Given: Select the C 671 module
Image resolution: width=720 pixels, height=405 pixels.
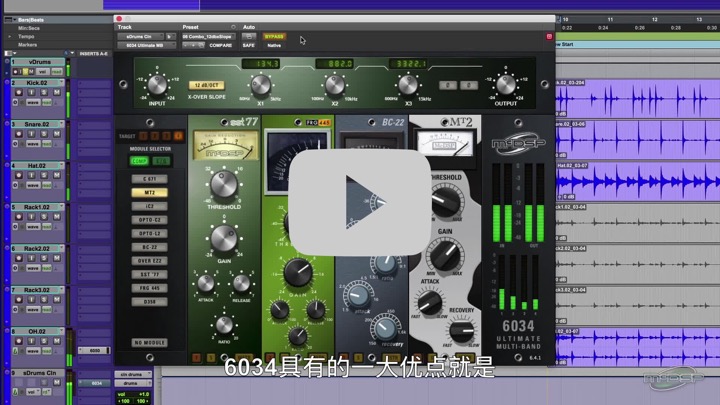Looking at the screenshot, I should pyautogui.click(x=150, y=179).
